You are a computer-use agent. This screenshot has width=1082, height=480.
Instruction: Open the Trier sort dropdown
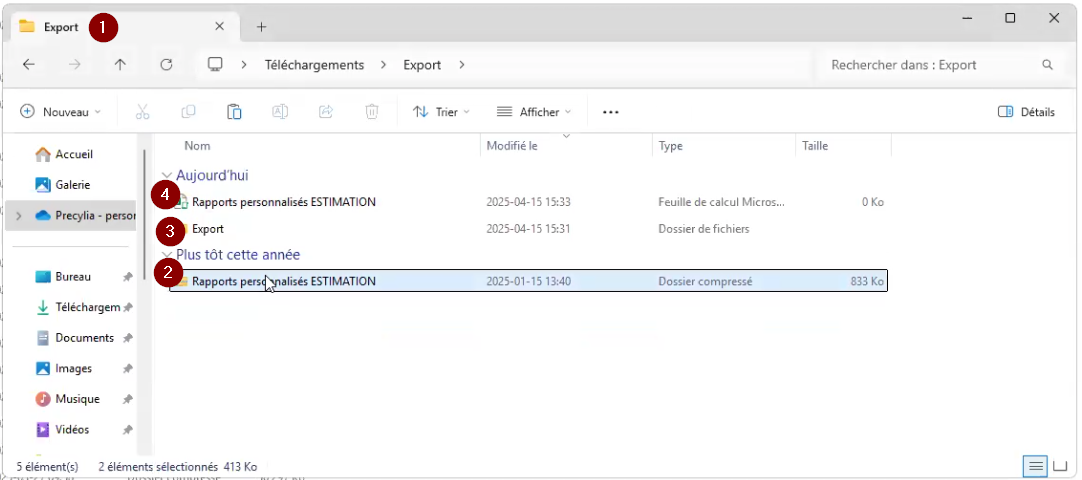click(x=441, y=112)
